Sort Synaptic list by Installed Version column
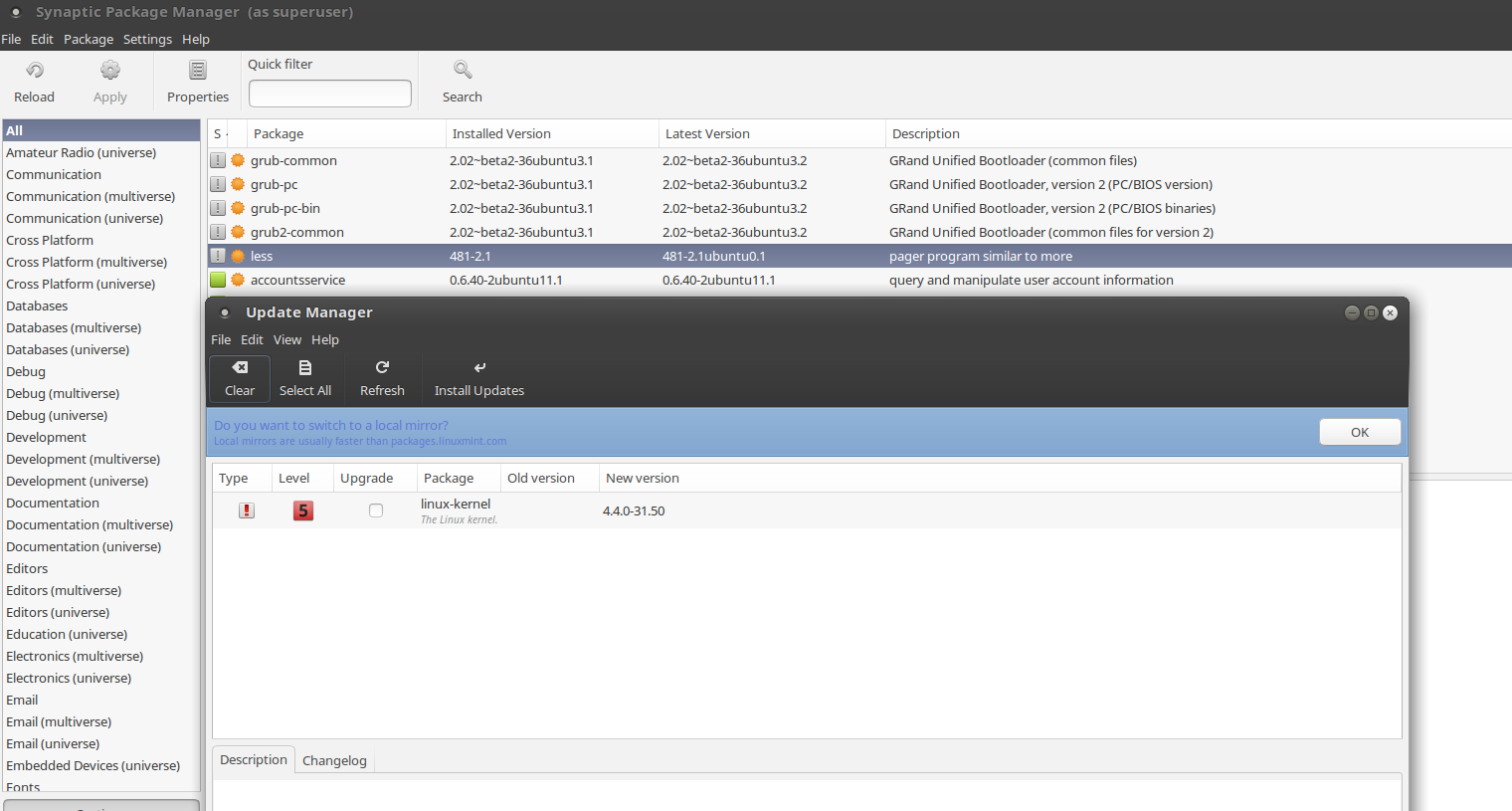 pos(552,133)
